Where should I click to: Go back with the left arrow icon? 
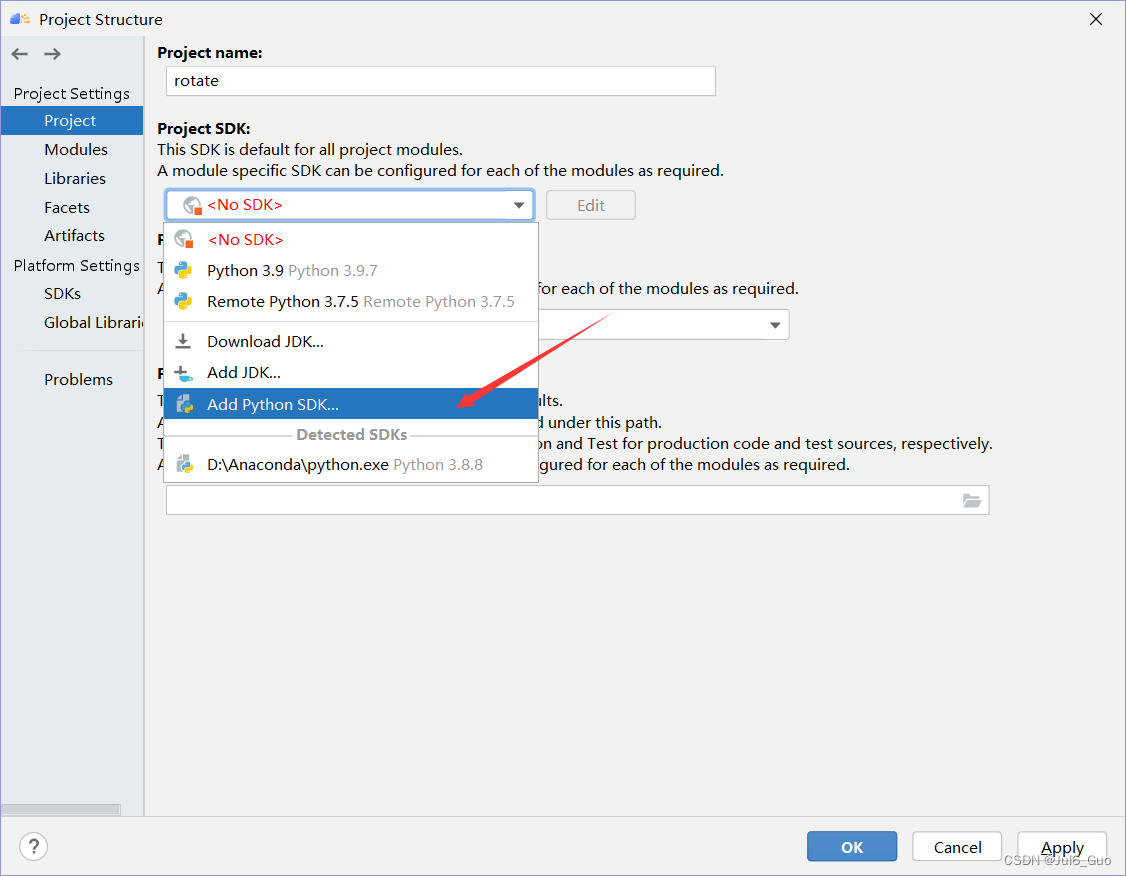click(x=19, y=54)
